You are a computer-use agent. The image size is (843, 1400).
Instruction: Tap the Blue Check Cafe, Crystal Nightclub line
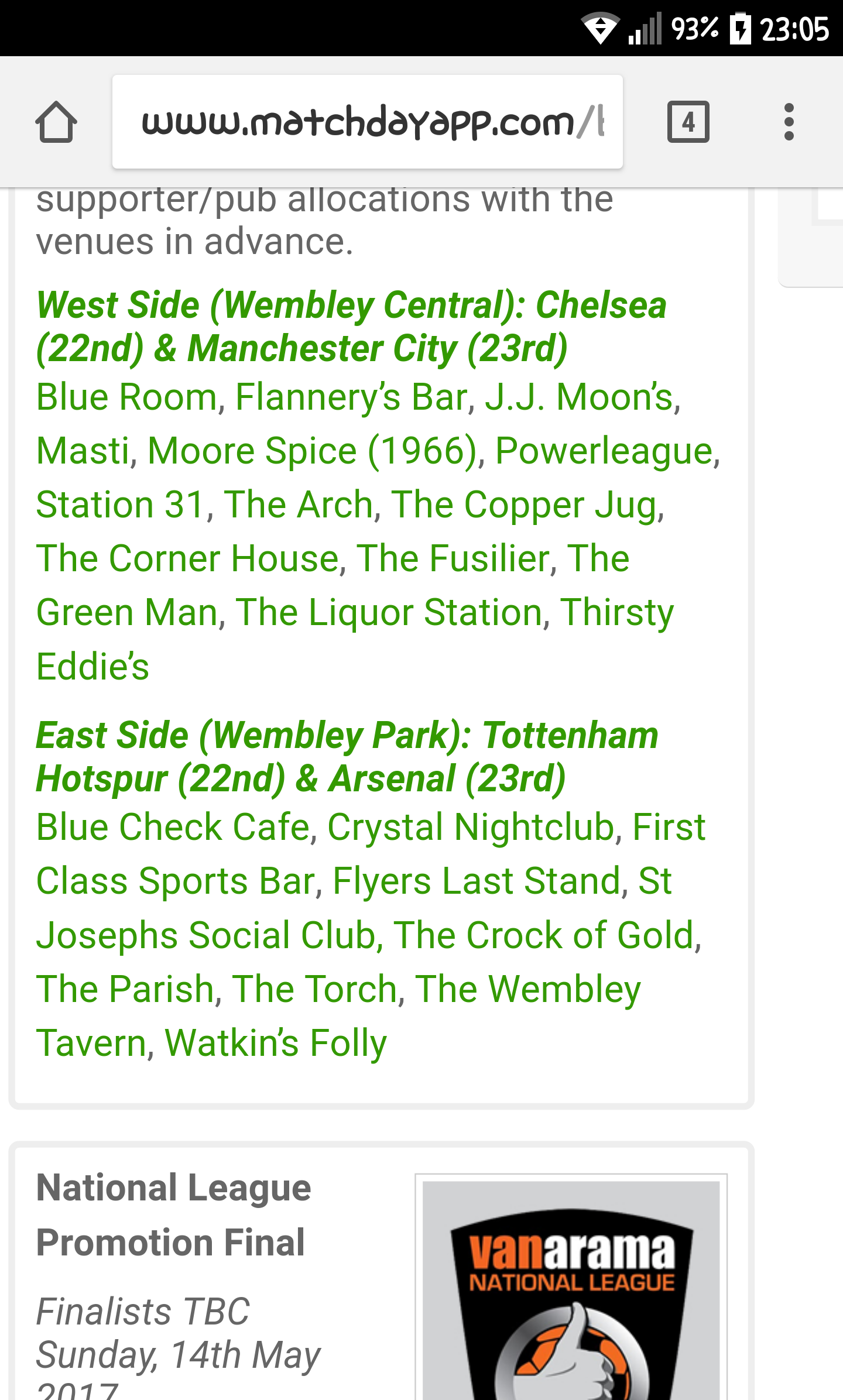(371, 827)
